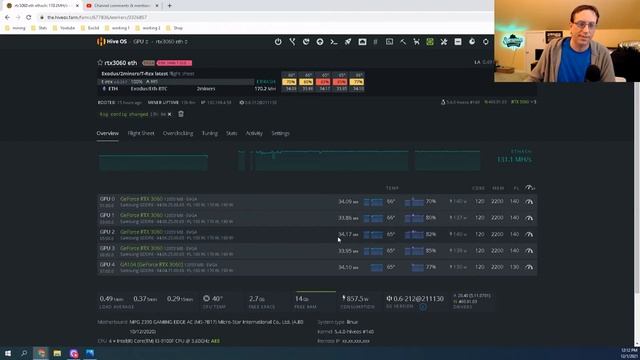The width and height of the screenshot is (640, 360).
Task: Open the Tuning tab
Action: click(x=210, y=133)
